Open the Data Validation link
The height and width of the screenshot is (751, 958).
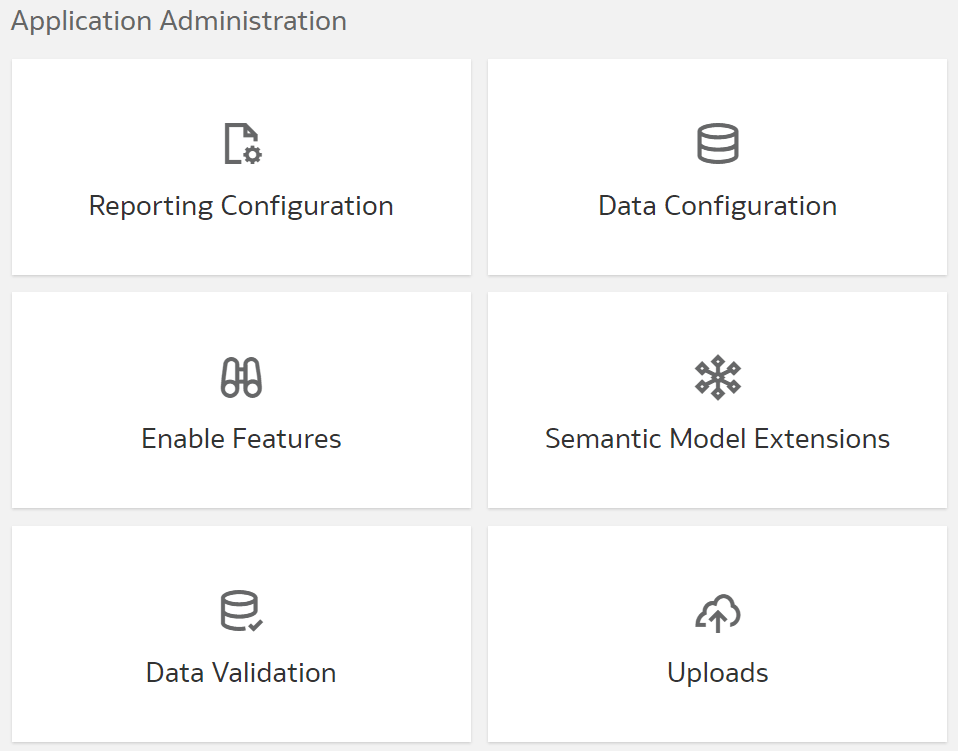[x=239, y=673]
